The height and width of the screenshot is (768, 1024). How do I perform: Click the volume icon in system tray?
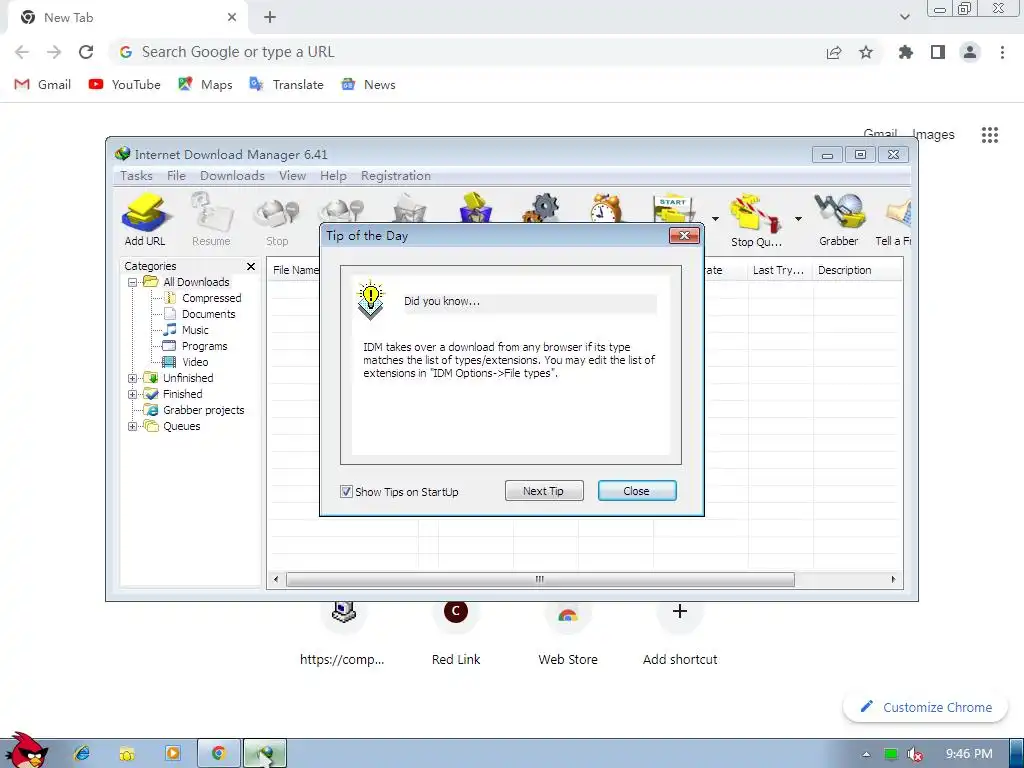click(x=915, y=754)
